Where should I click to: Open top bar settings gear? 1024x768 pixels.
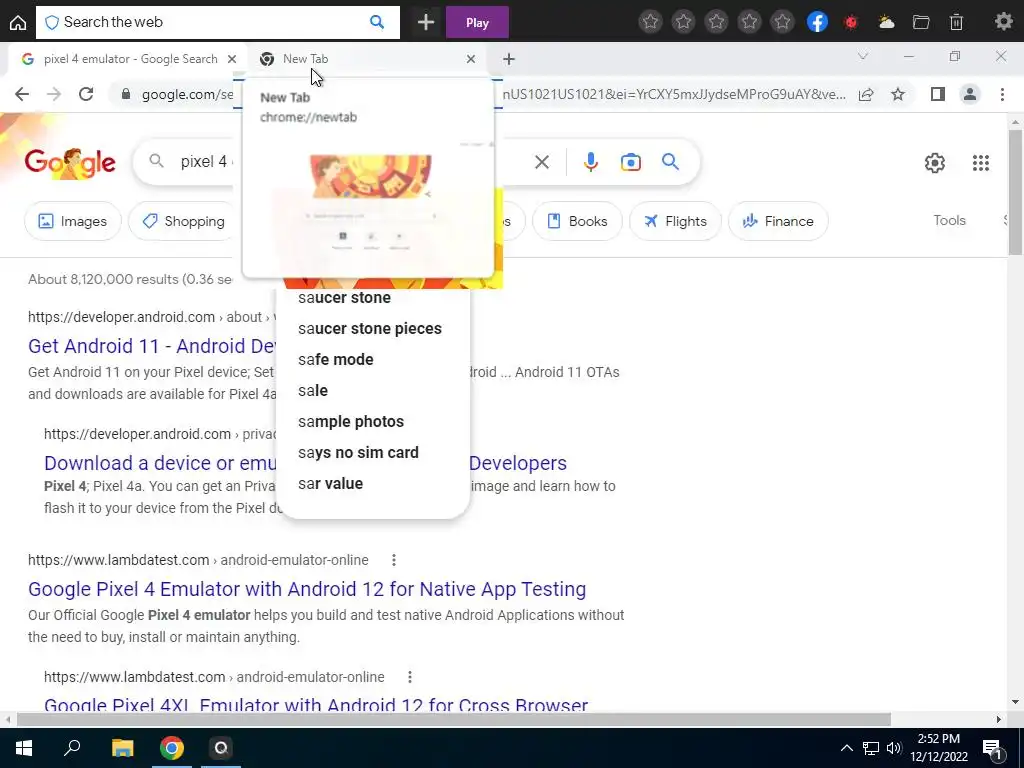pyautogui.click(x=1003, y=22)
